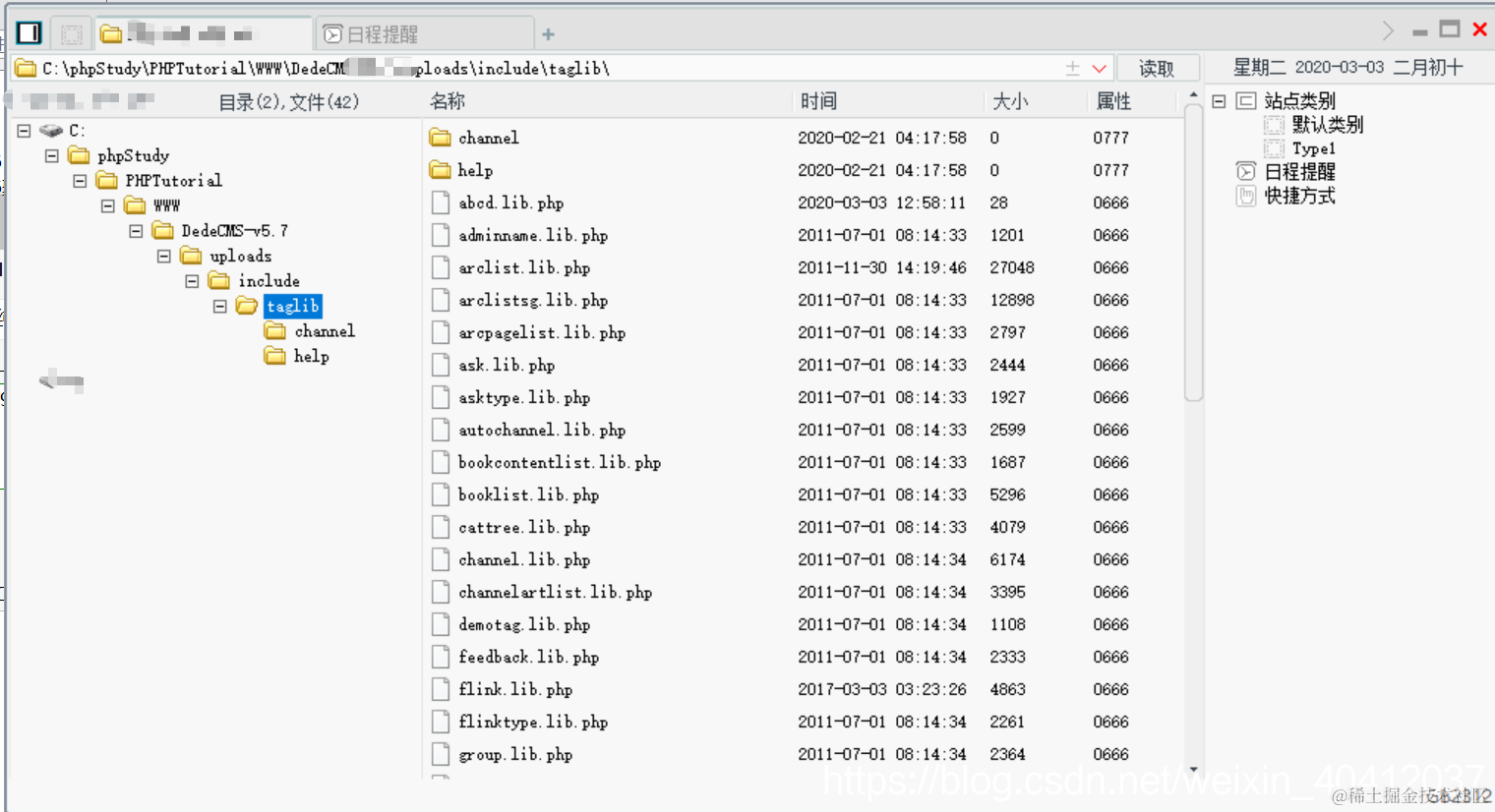Image resolution: width=1495 pixels, height=812 pixels.
Task: Select the channel.lib.php file
Action: pyautogui.click(x=524, y=559)
